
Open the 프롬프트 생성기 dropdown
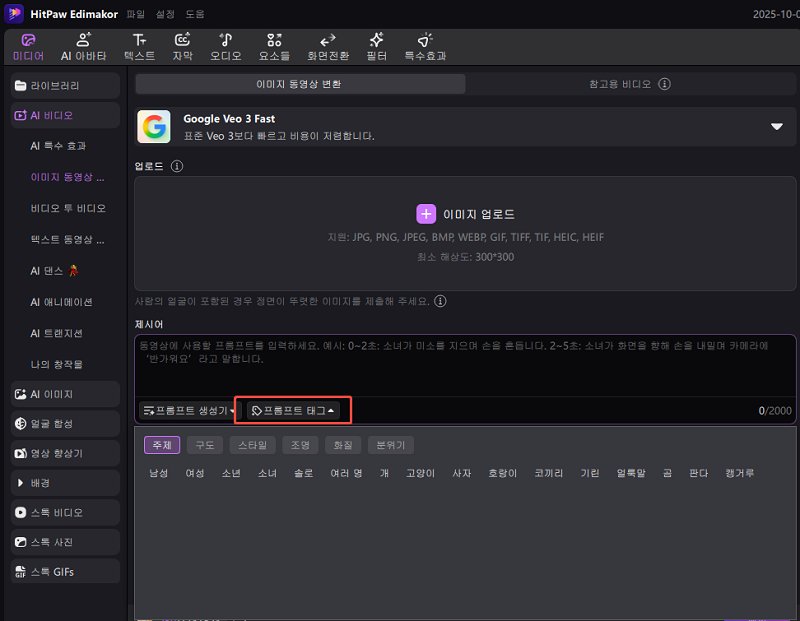tap(189, 410)
